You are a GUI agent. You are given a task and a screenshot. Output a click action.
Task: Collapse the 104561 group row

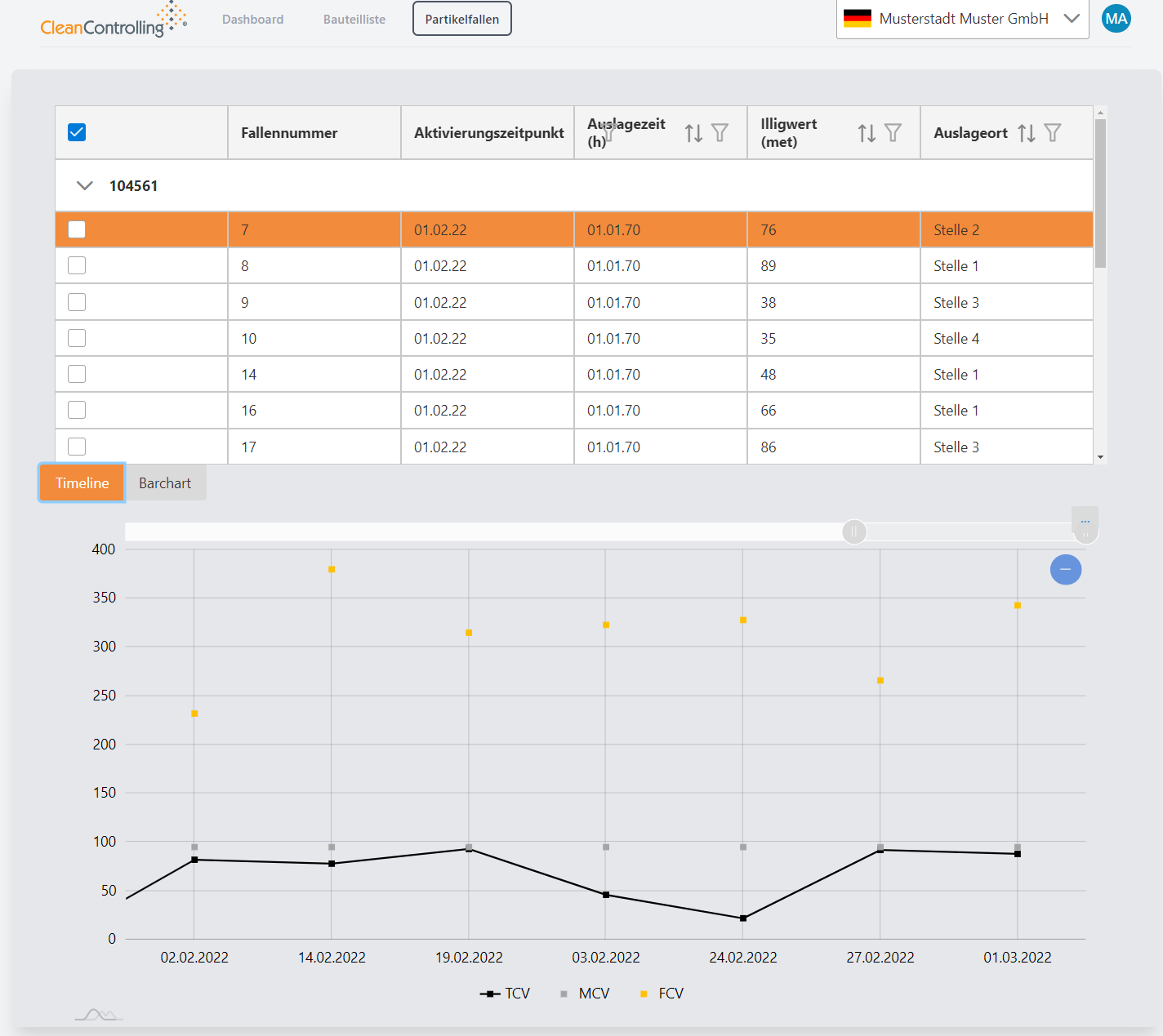click(84, 186)
